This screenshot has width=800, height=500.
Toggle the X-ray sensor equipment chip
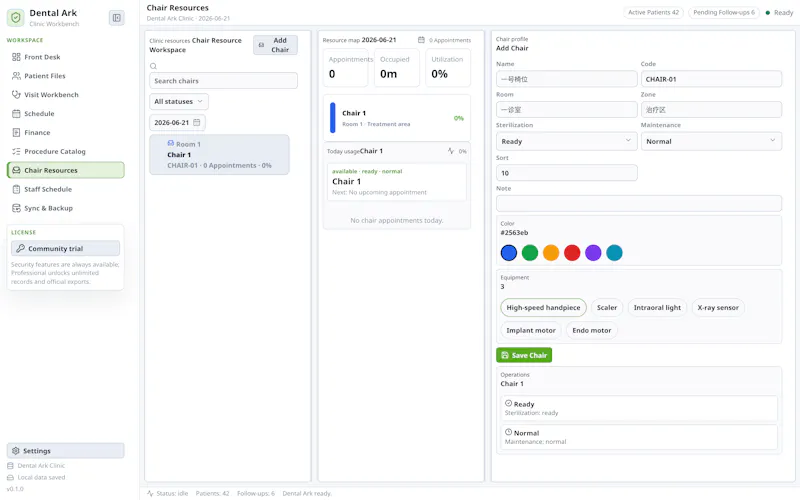click(718, 308)
